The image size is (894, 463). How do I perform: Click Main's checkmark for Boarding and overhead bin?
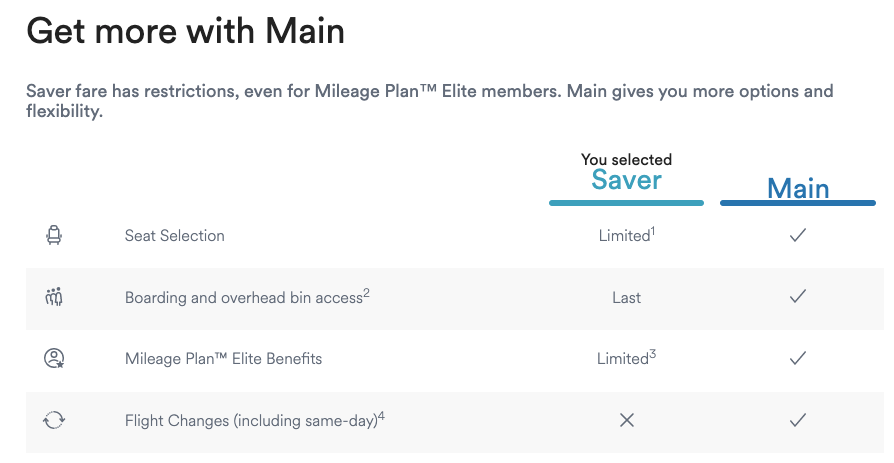coord(798,297)
